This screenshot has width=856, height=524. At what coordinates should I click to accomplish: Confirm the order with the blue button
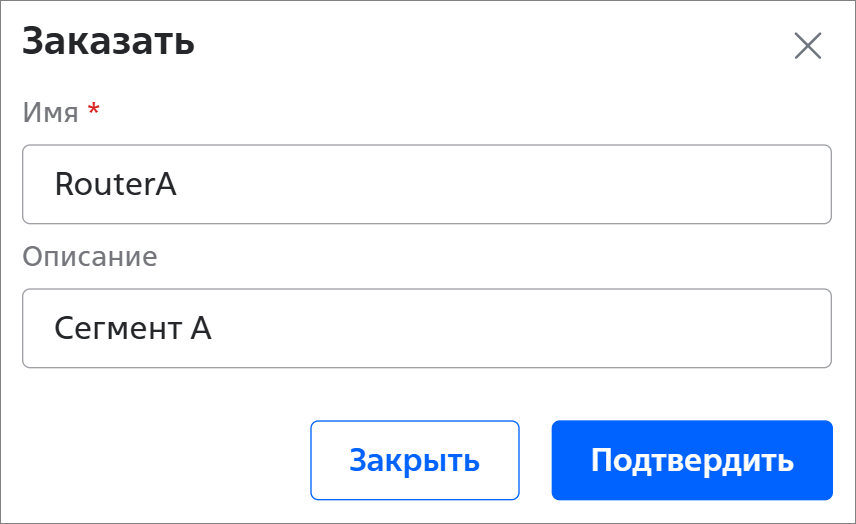click(692, 460)
